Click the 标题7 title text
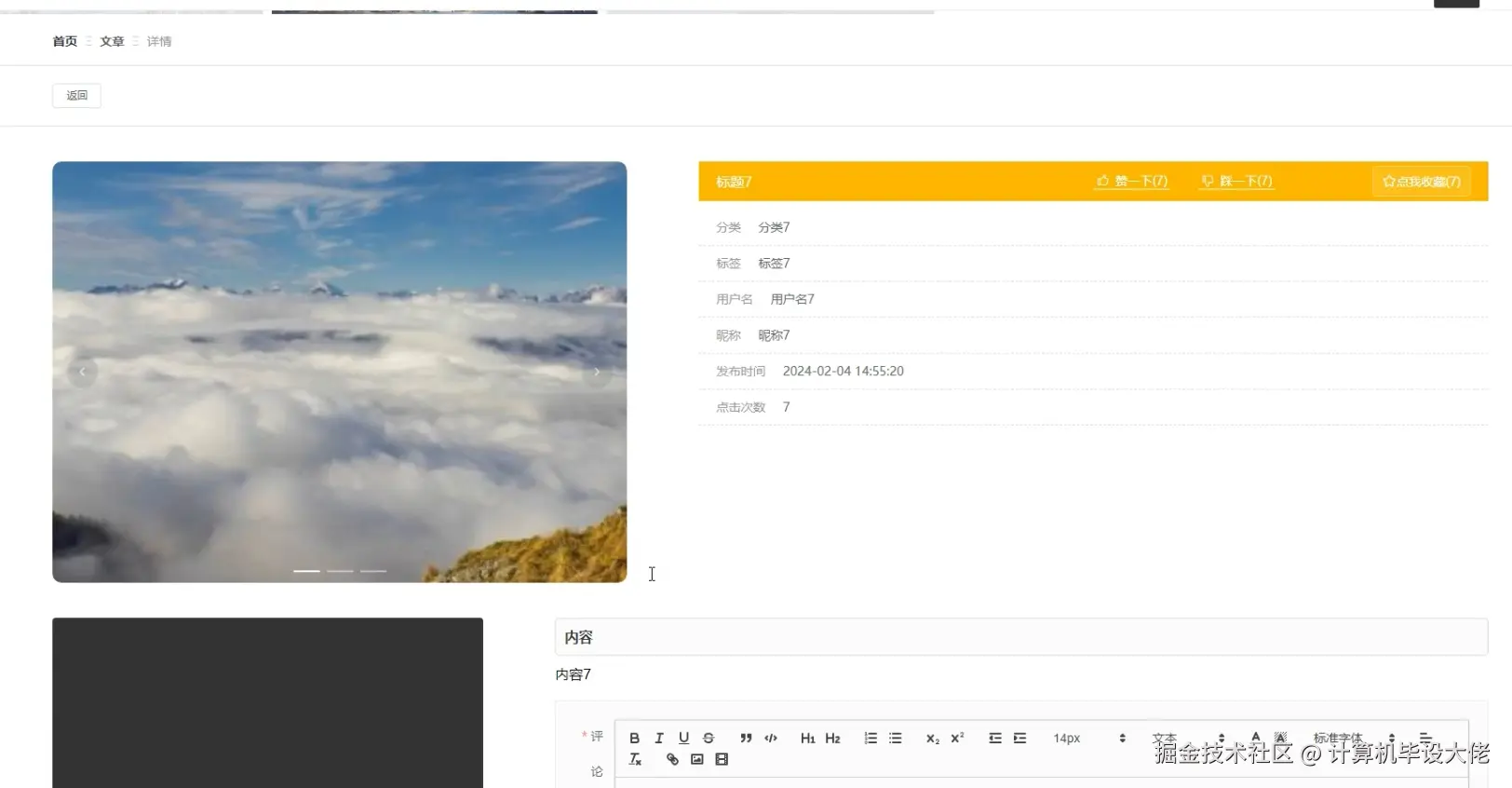The image size is (1512, 788). 734,182
